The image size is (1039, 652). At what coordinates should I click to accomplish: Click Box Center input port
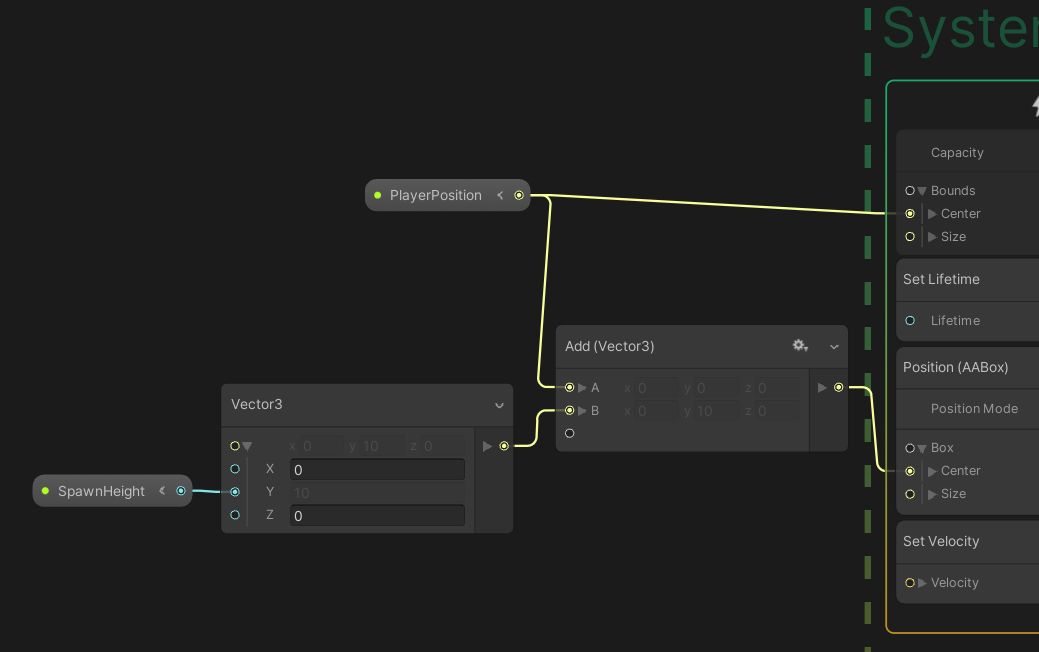910,471
